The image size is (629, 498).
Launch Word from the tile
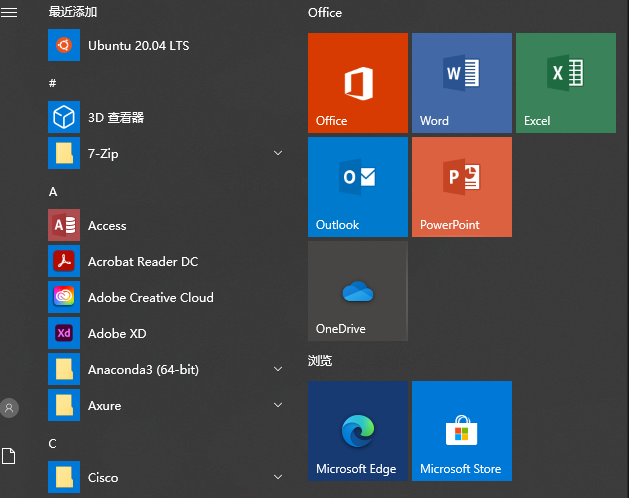[x=462, y=83]
